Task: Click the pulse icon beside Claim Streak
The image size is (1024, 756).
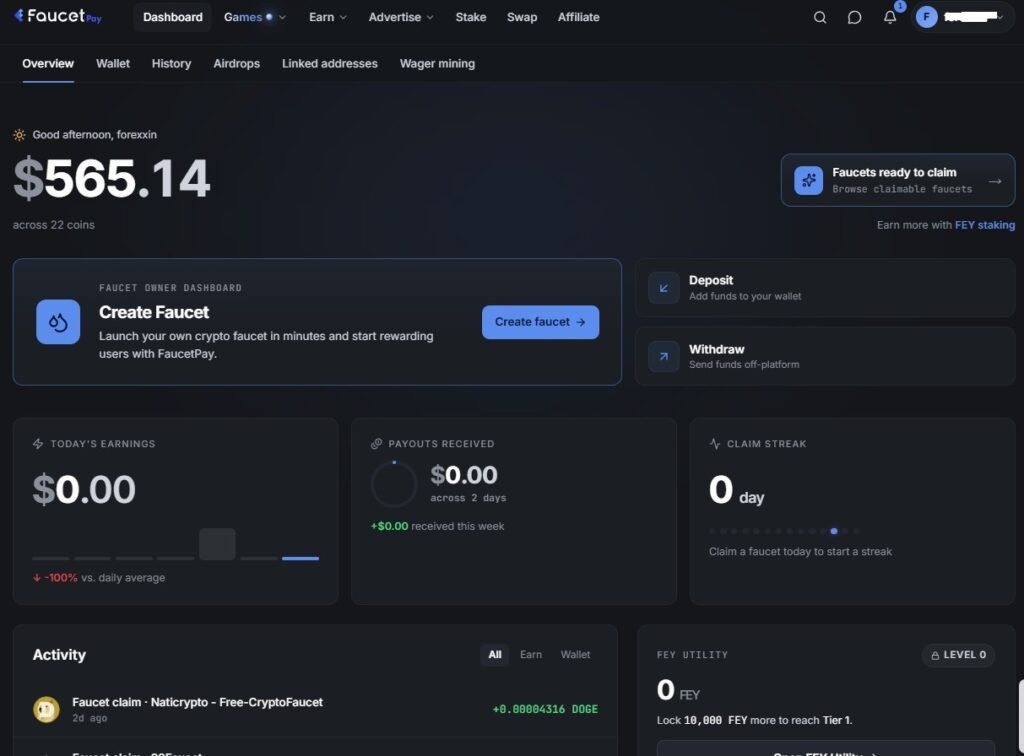Action: (714, 444)
